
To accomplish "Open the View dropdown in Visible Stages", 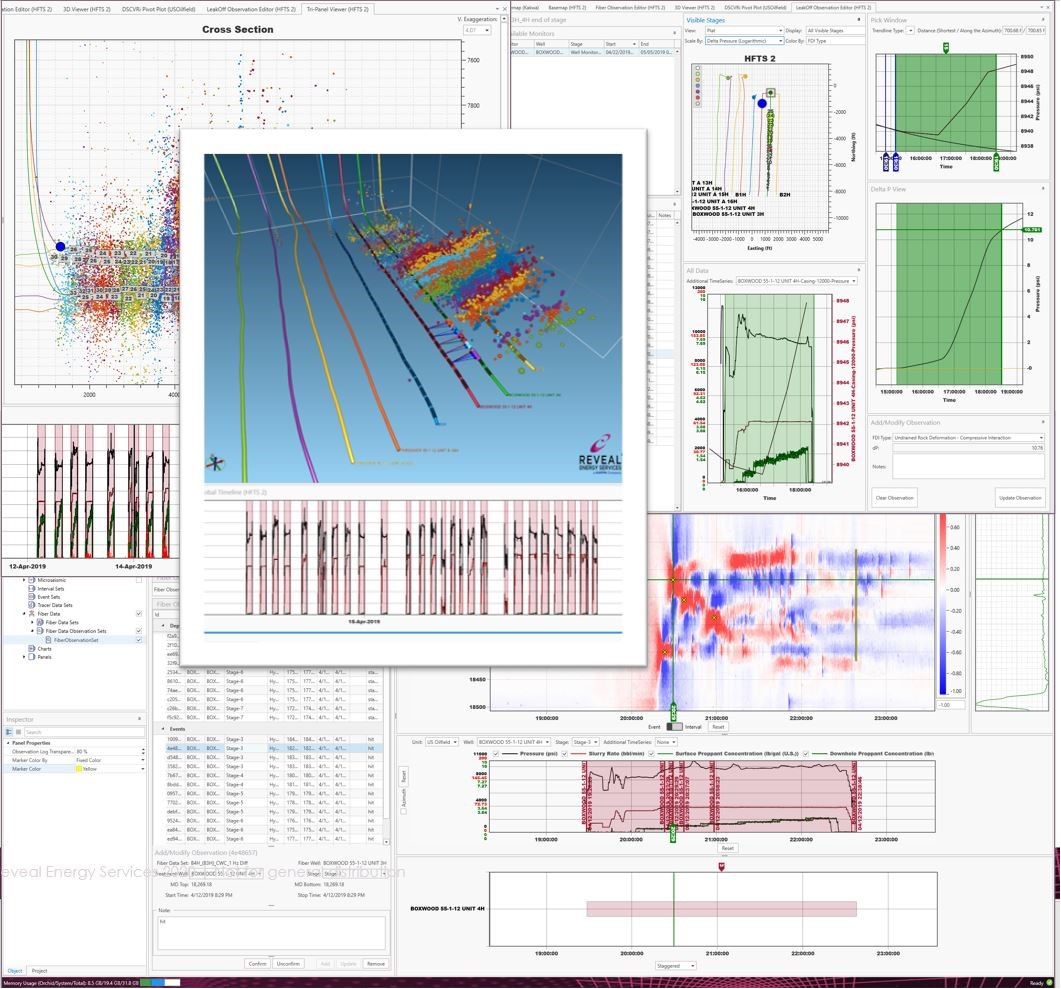I will click(744, 31).
